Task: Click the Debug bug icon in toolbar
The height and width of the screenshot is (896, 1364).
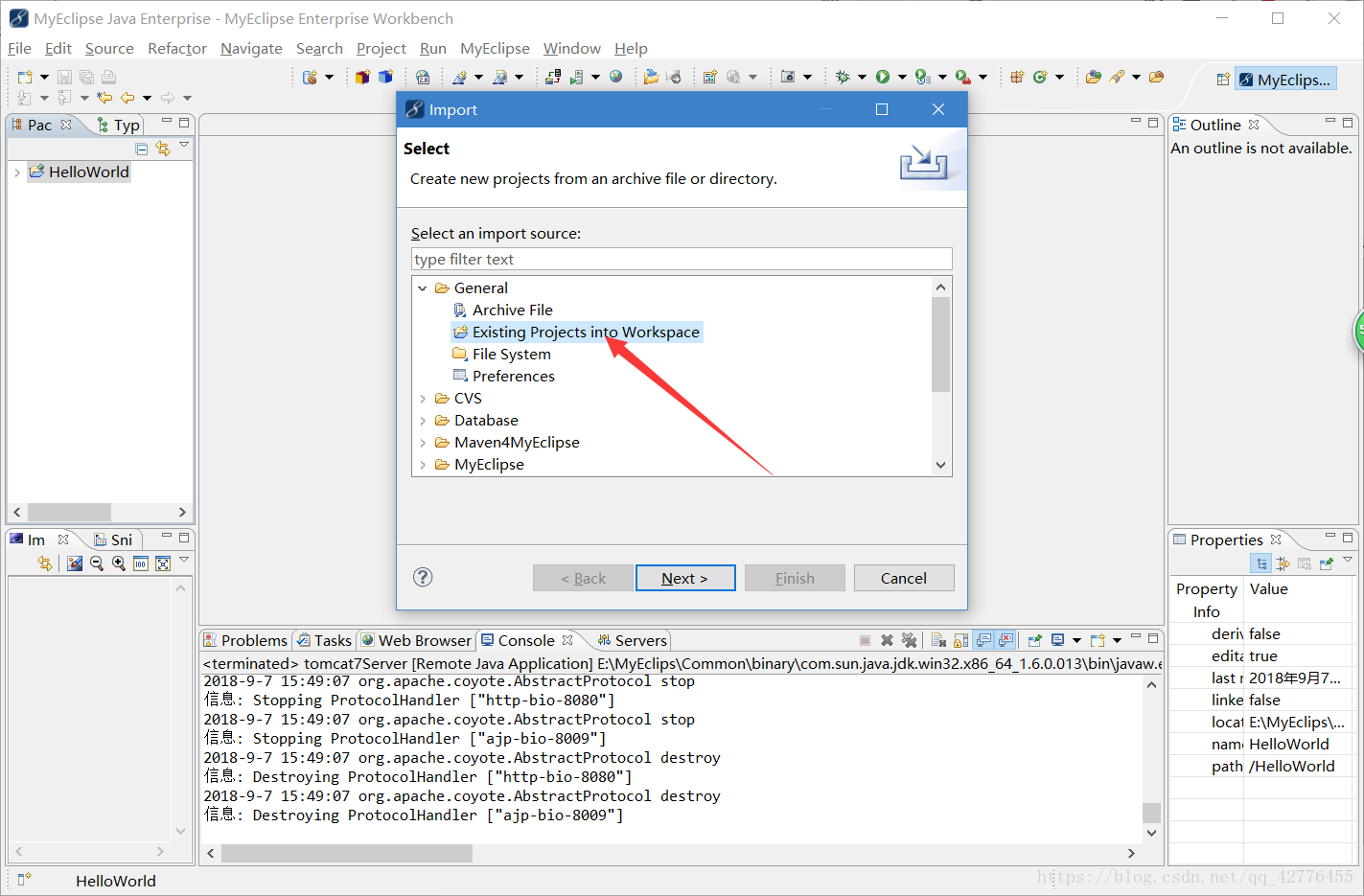Action: 843,77
